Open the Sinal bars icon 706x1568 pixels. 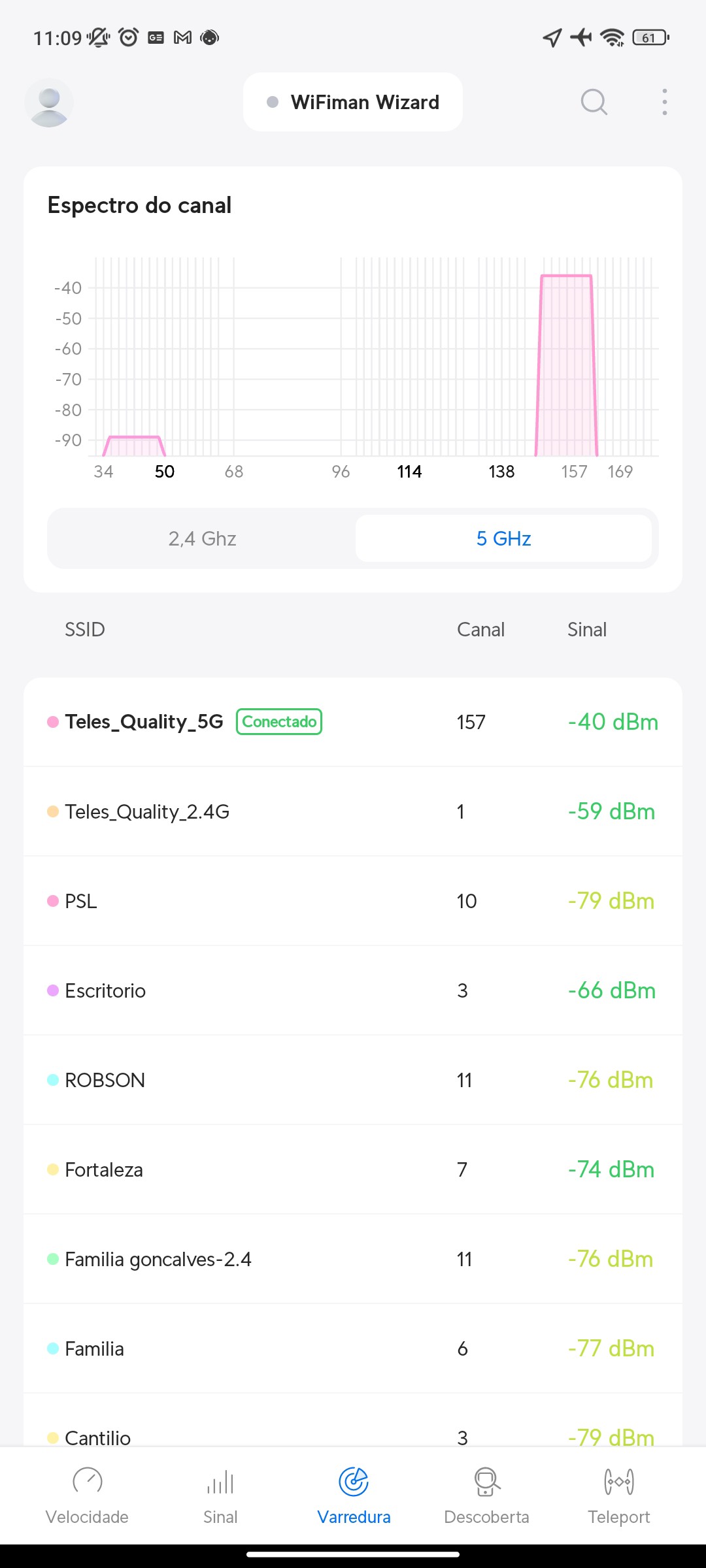click(220, 1480)
